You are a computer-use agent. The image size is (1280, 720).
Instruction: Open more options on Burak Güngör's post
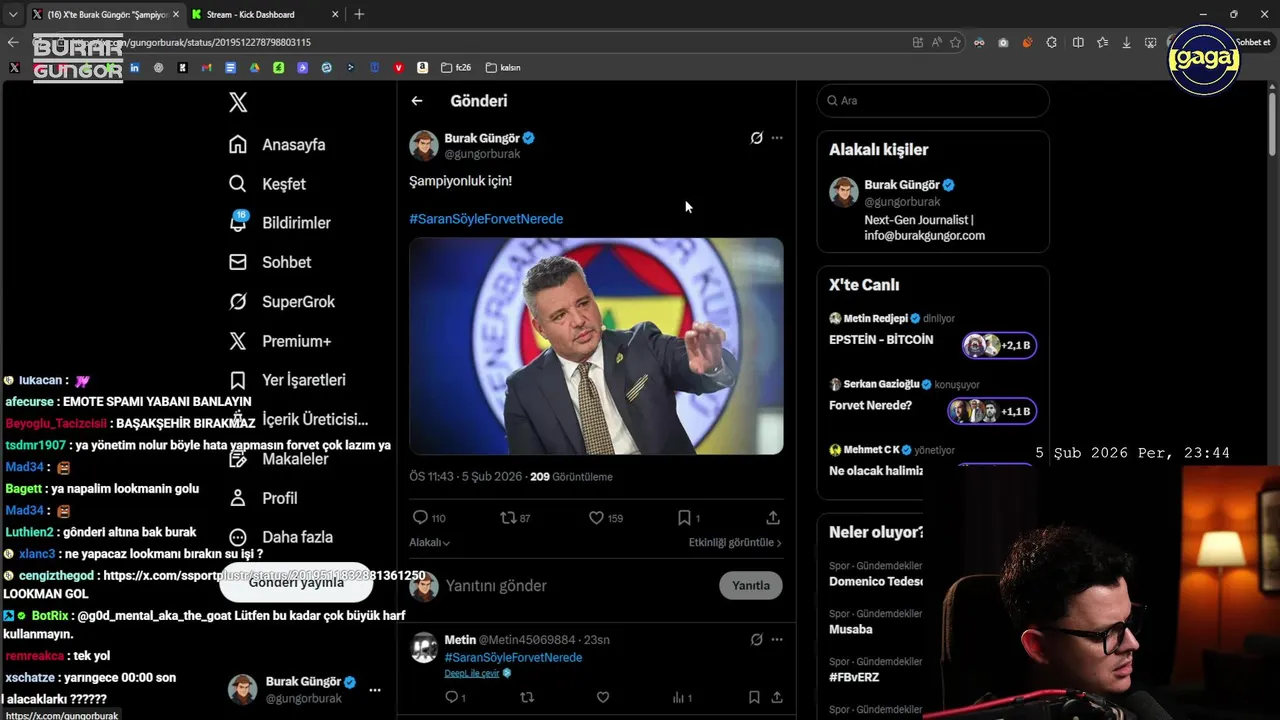pos(777,138)
